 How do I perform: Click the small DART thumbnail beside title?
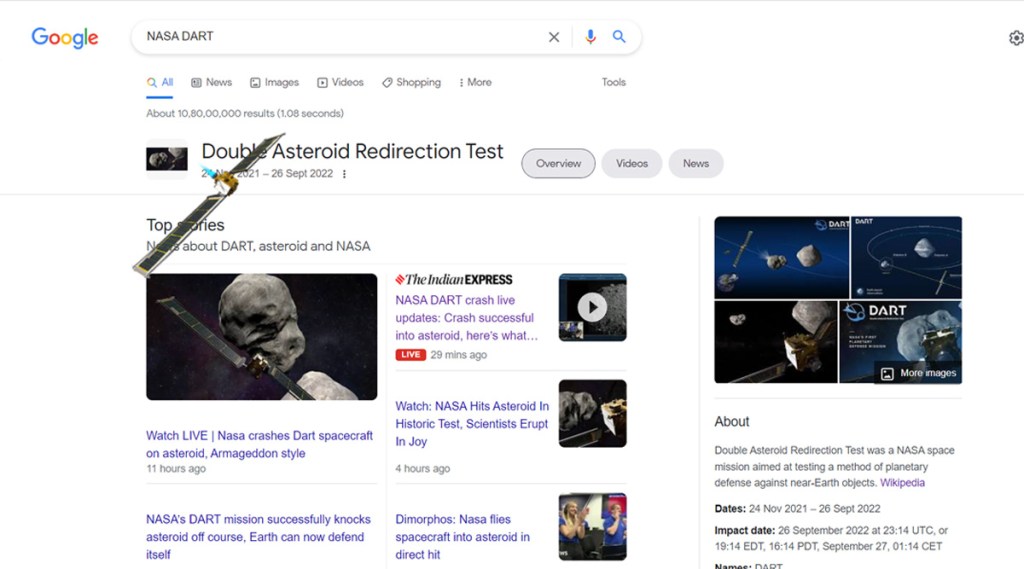[167, 159]
